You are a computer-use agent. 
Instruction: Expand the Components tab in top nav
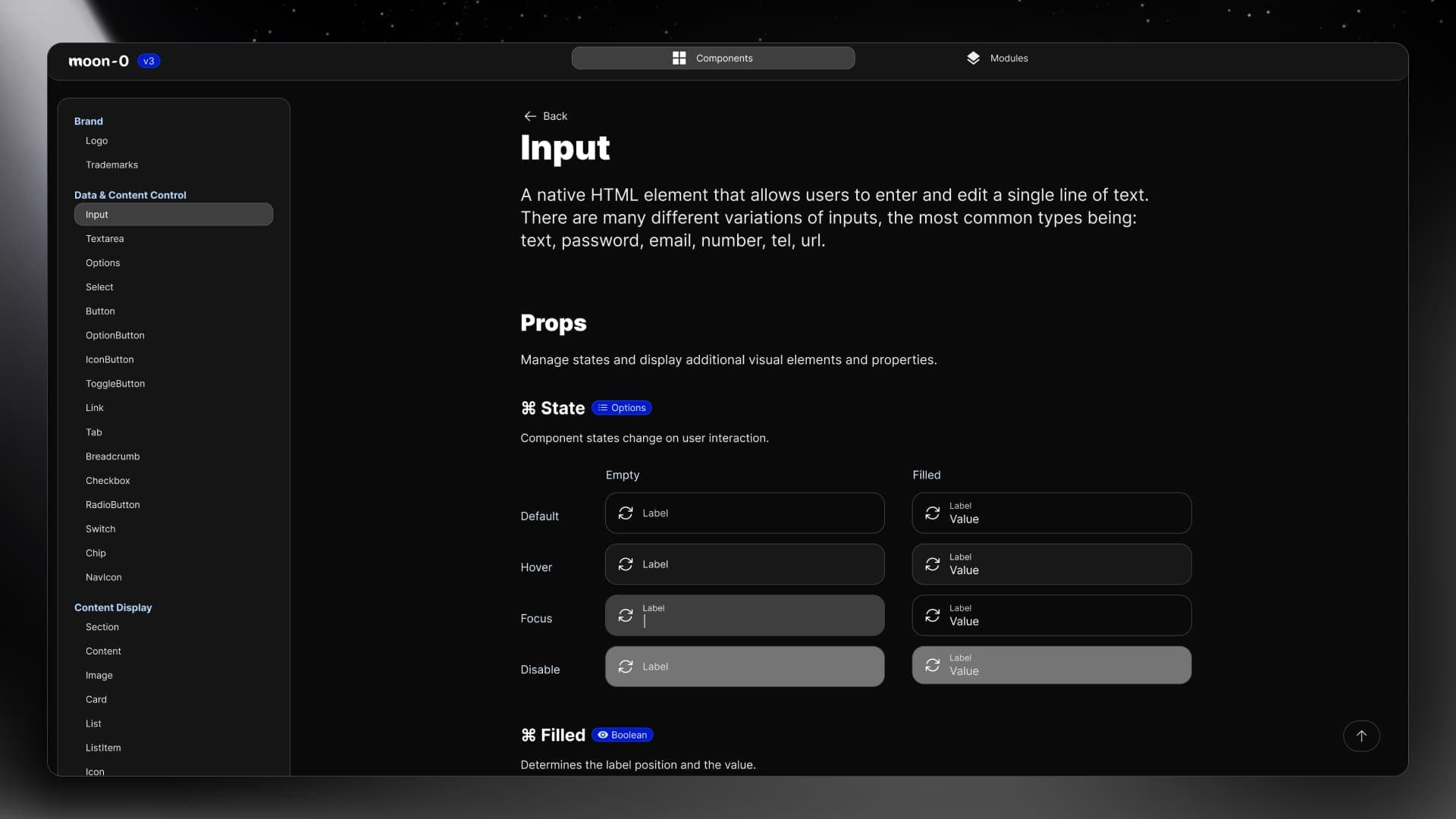[713, 58]
